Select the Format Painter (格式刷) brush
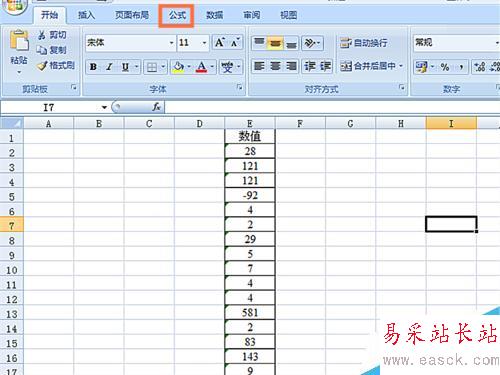 pos(42,66)
